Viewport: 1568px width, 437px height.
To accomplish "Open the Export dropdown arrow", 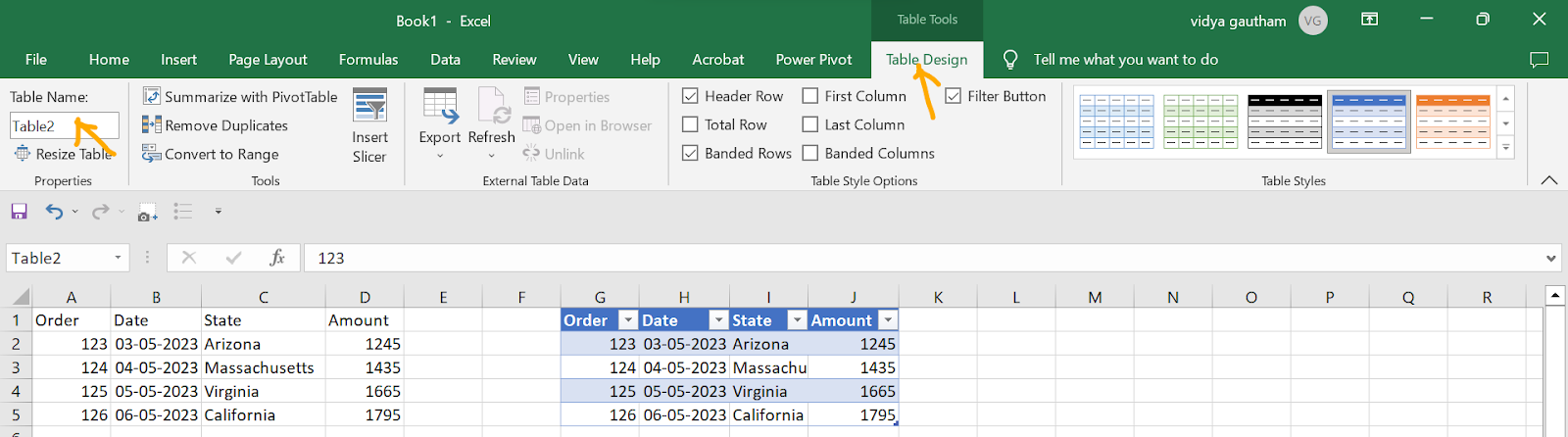I will [x=440, y=156].
